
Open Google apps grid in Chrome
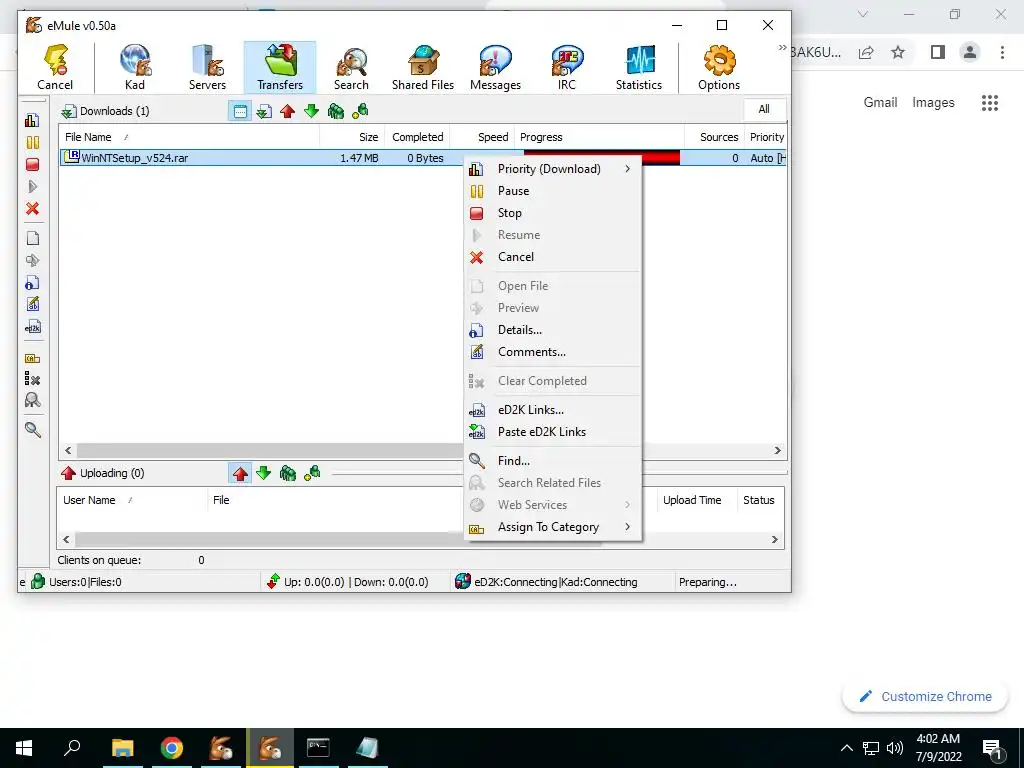coord(990,103)
